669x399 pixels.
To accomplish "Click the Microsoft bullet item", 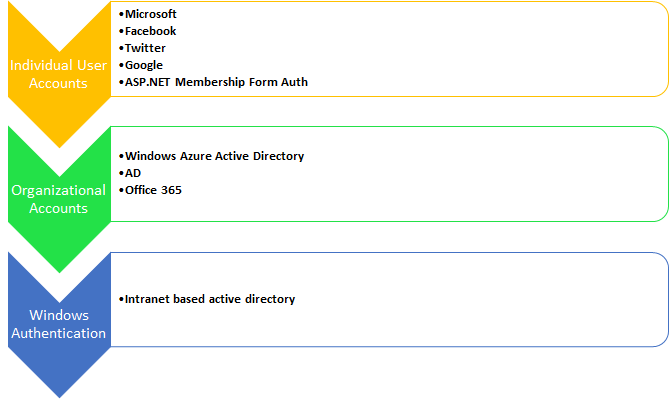I will coord(148,14).
